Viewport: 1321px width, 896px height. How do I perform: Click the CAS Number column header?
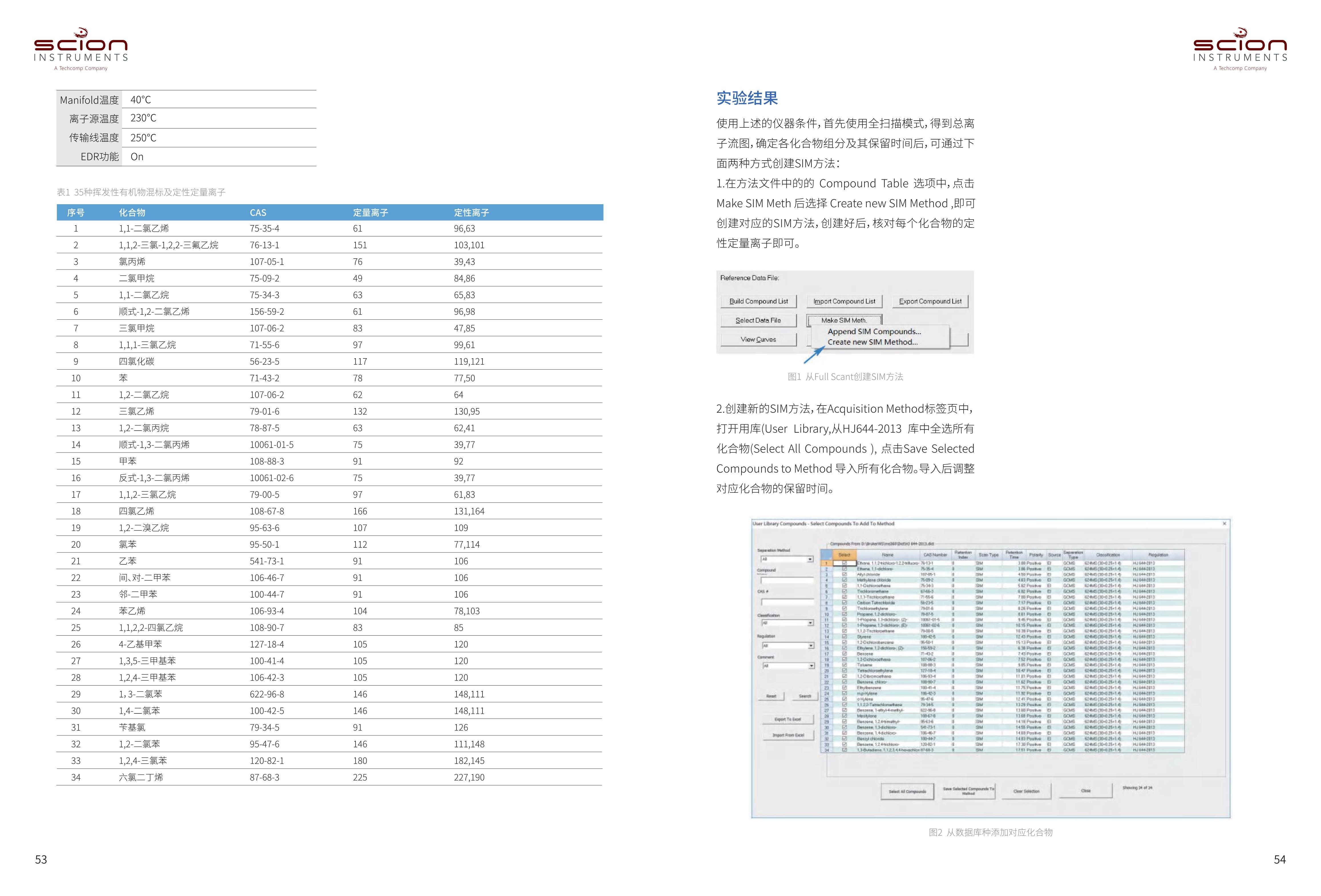click(935, 555)
